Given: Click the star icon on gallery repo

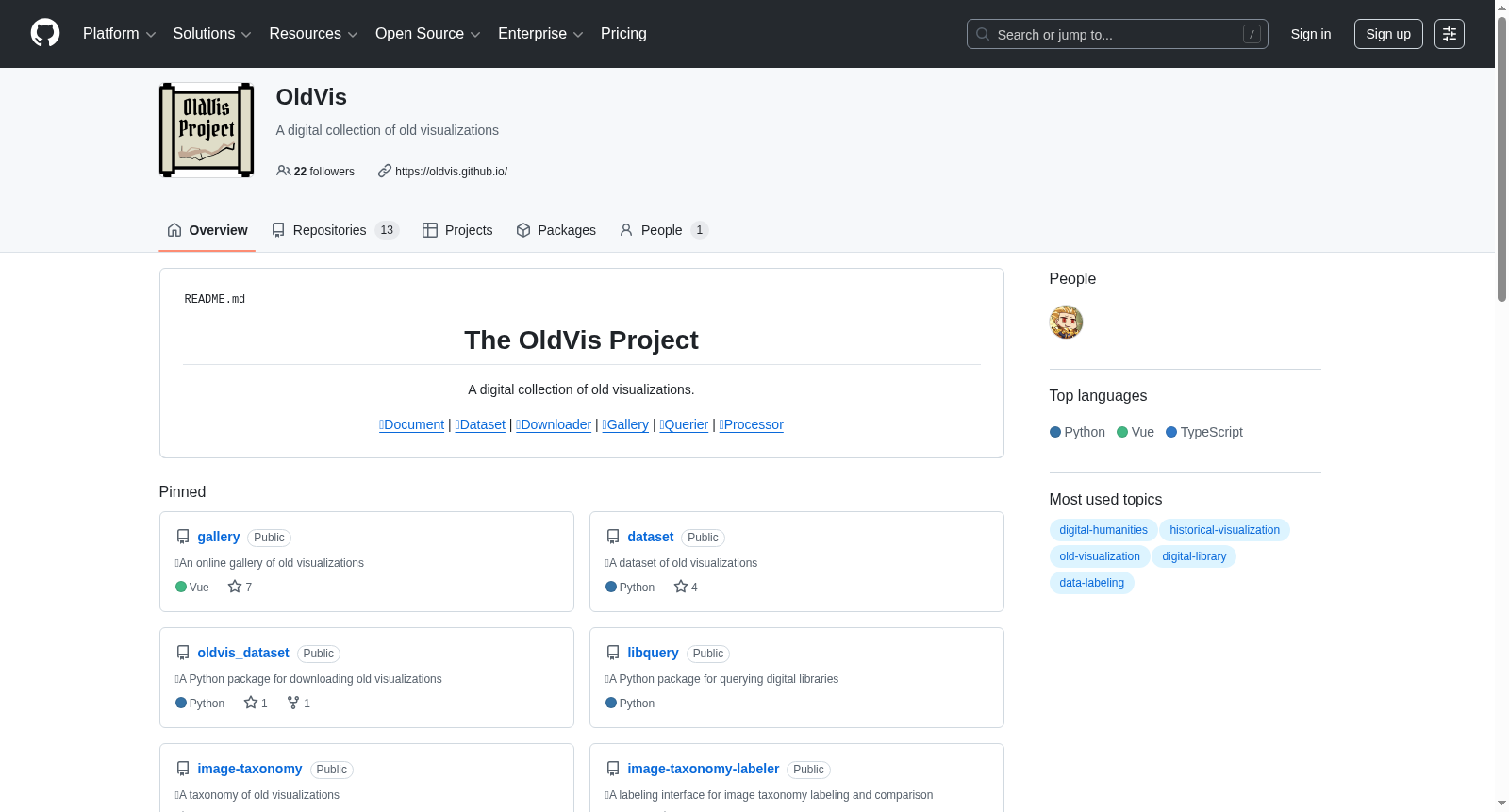Looking at the screenshot, I should click(x=235, y=587).
